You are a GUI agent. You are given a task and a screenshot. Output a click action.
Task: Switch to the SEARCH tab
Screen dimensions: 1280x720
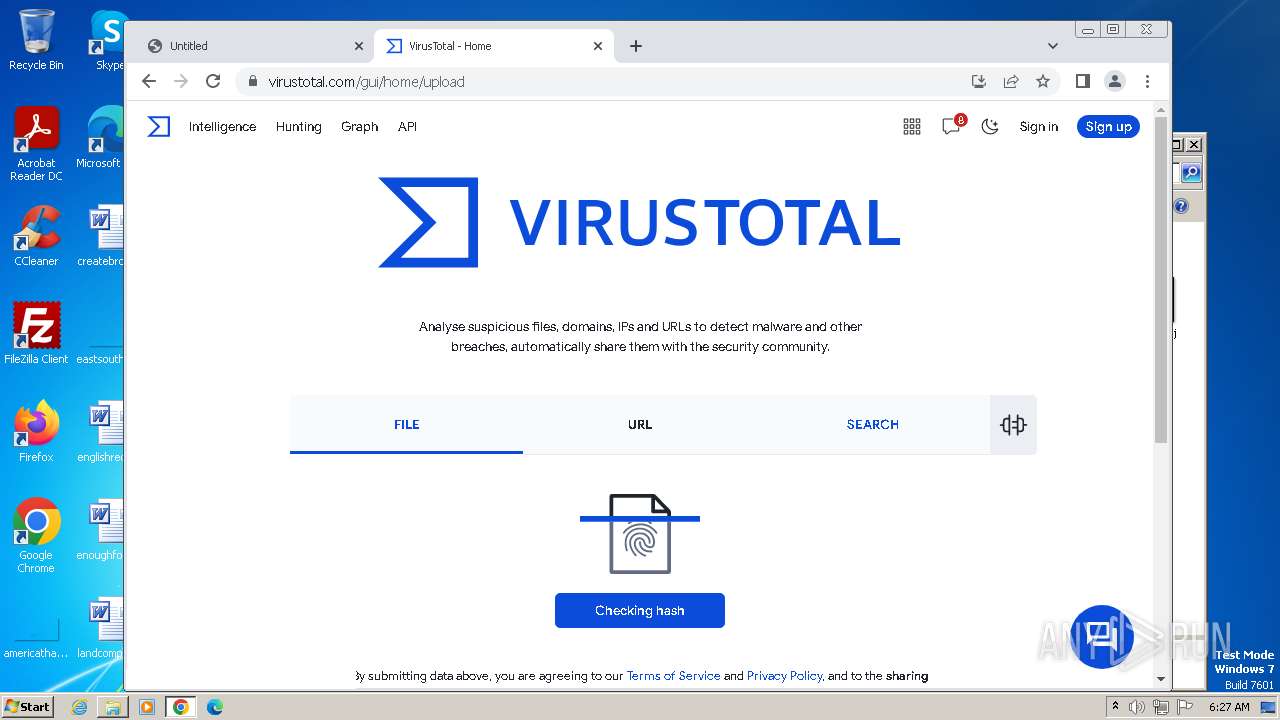point(872,424)
